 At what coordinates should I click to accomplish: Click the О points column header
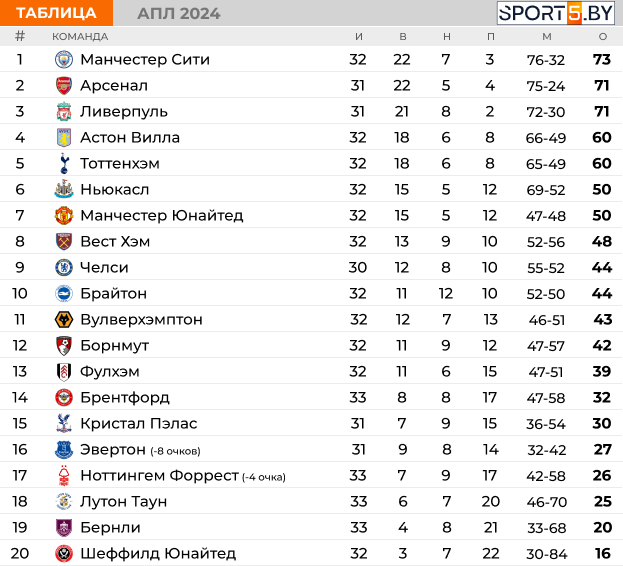[x=603, y=37]
